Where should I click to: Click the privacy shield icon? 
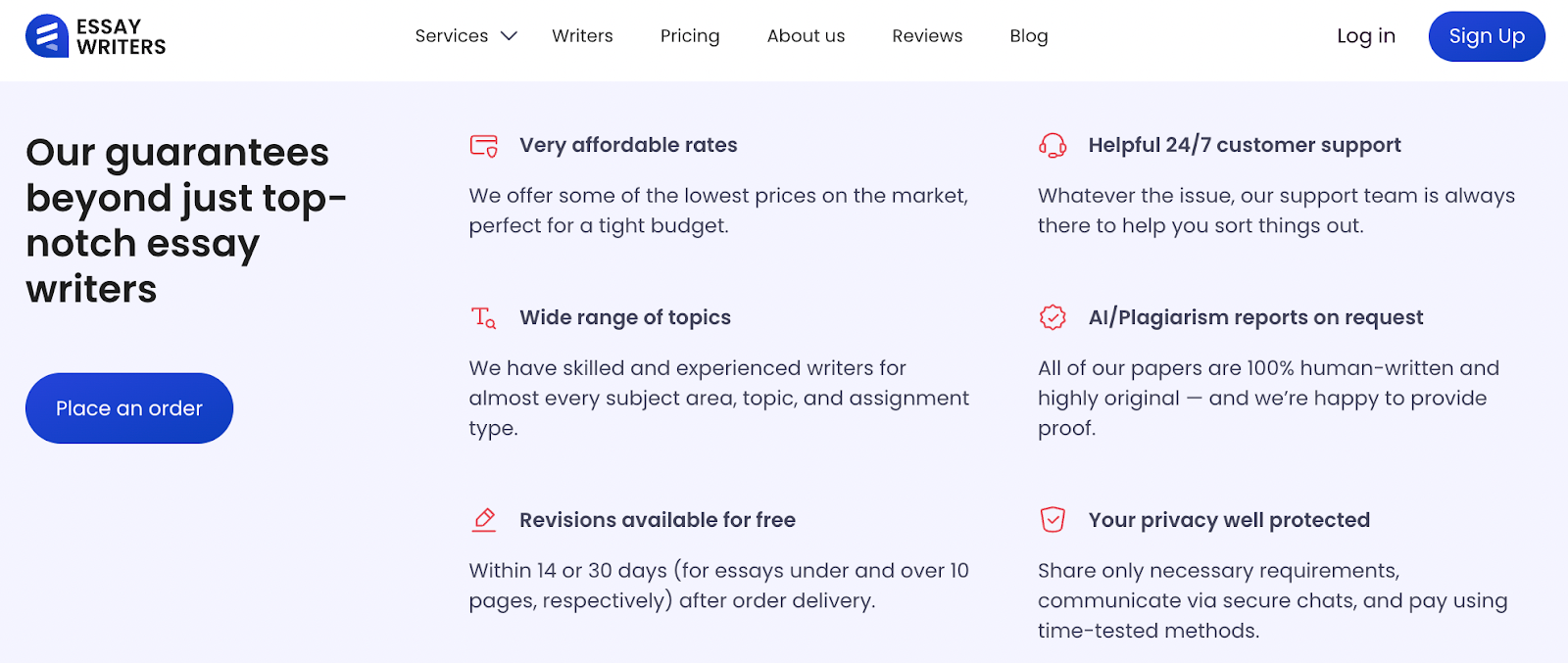(1053, 520)
